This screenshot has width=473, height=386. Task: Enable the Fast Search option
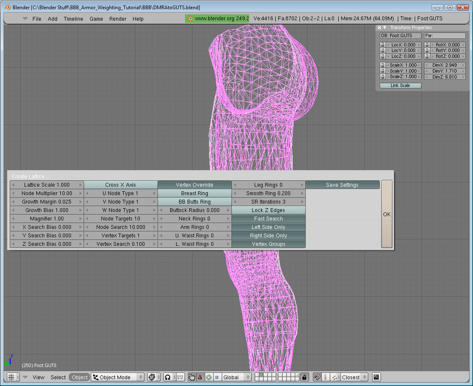[268, 219]
